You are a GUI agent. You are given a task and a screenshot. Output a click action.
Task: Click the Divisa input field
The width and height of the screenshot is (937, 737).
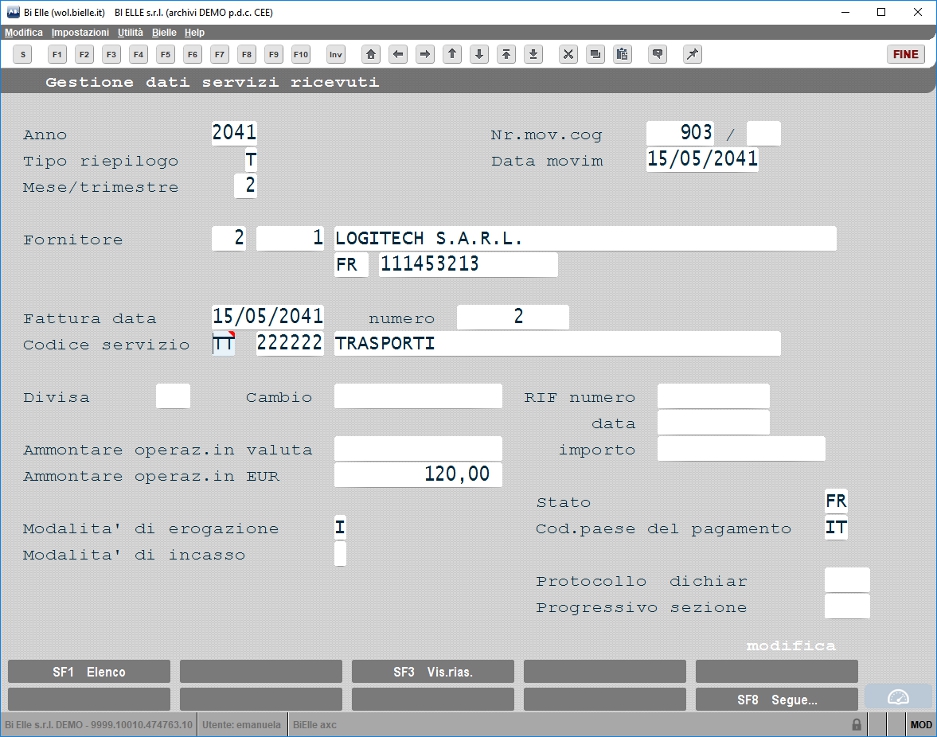[x=173, y=396]
